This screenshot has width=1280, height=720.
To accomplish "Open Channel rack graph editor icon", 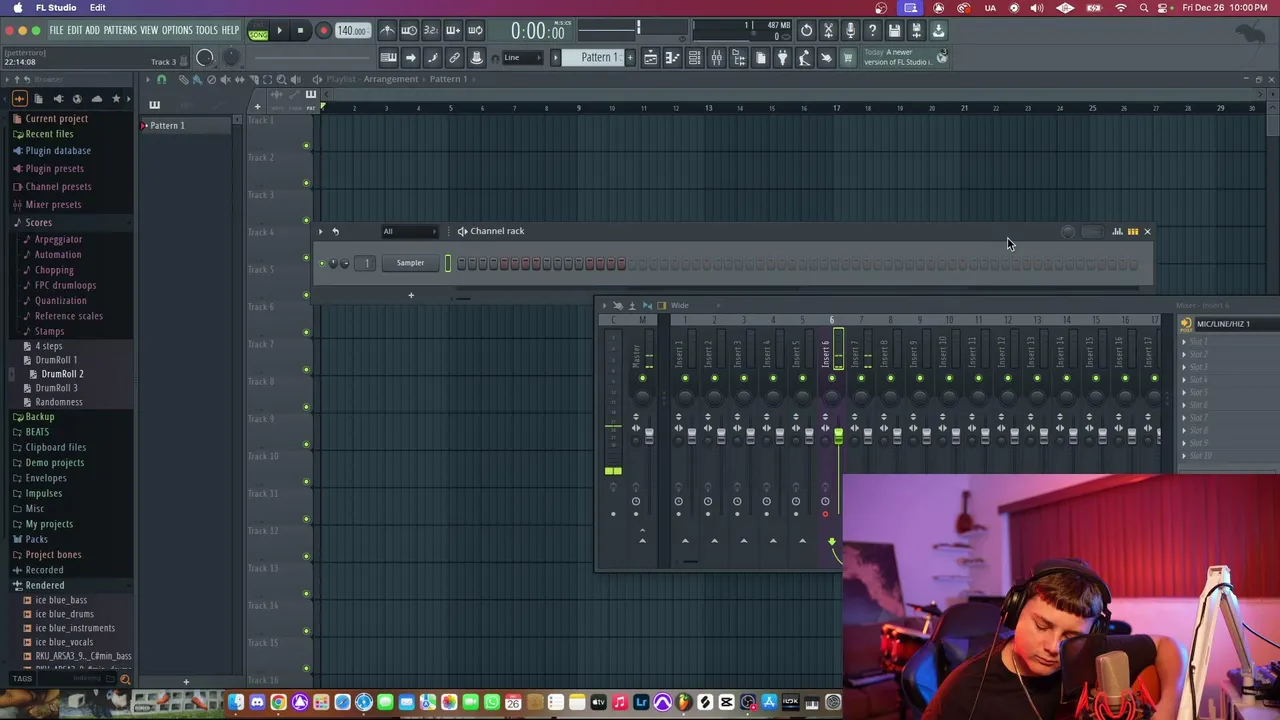I will [1117, 231].
